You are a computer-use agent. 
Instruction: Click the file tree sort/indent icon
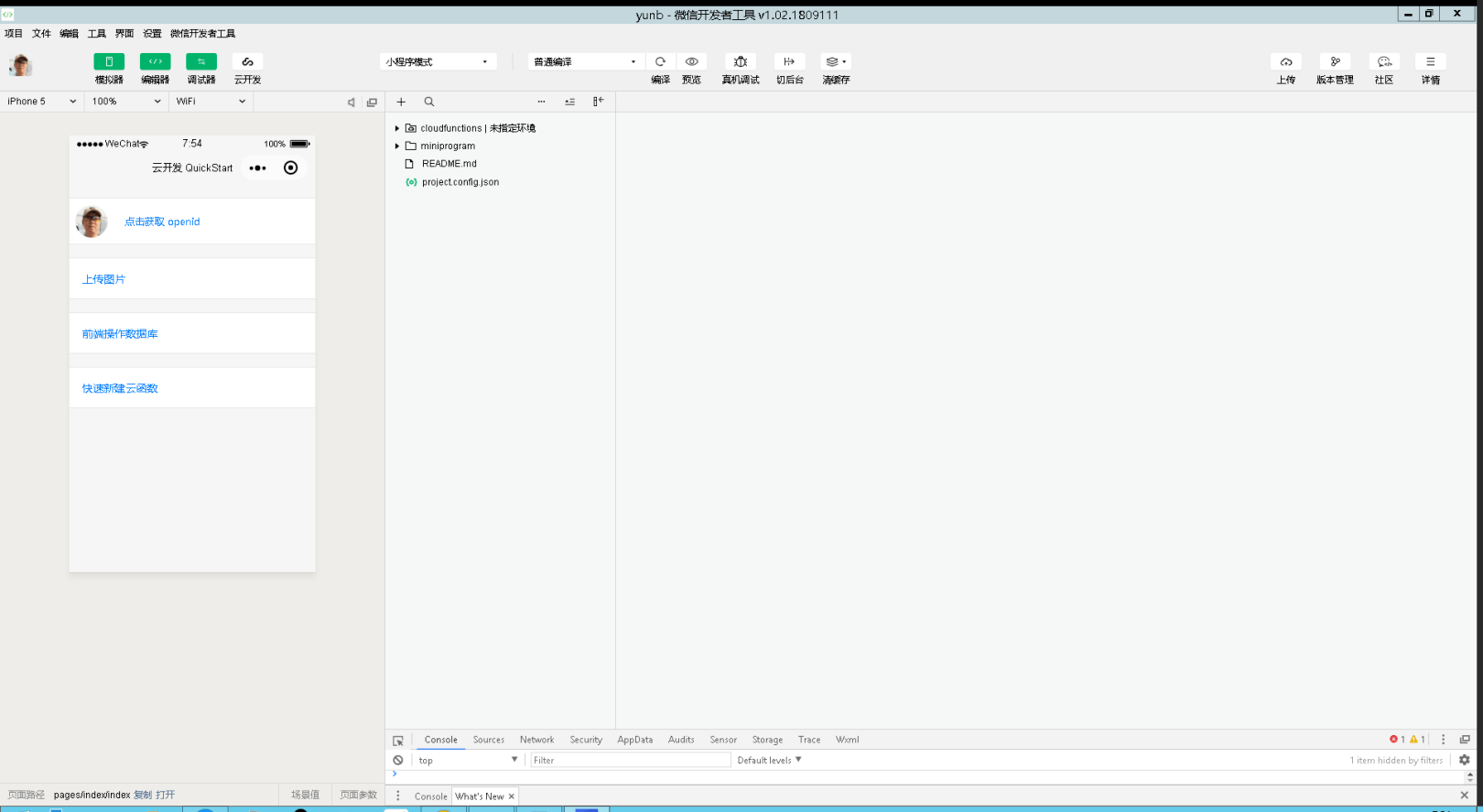click(569, 102)
